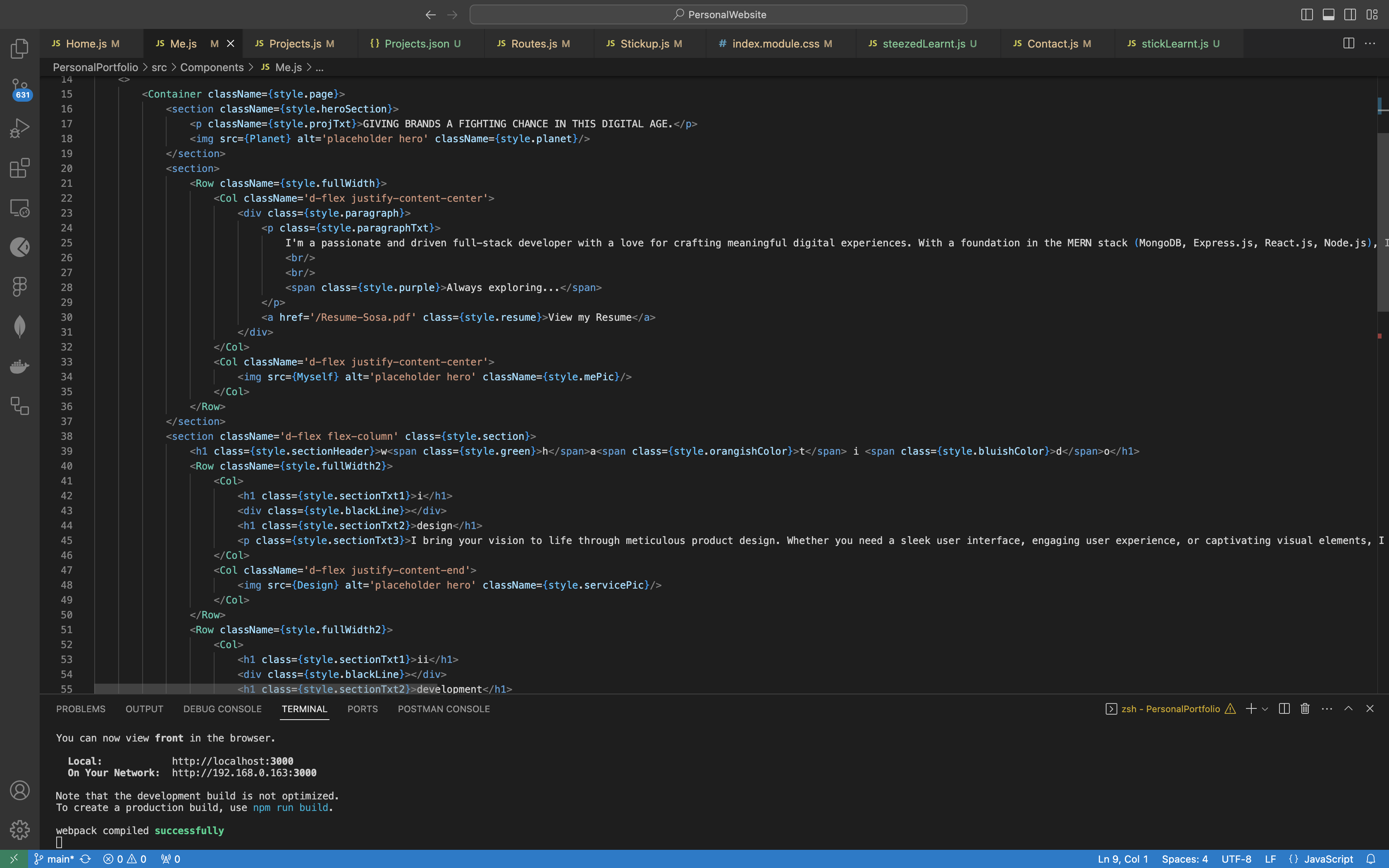
Task: Open the launch profile dropdown chevron
Action: pyautogui.click(x=1265, y=710)
